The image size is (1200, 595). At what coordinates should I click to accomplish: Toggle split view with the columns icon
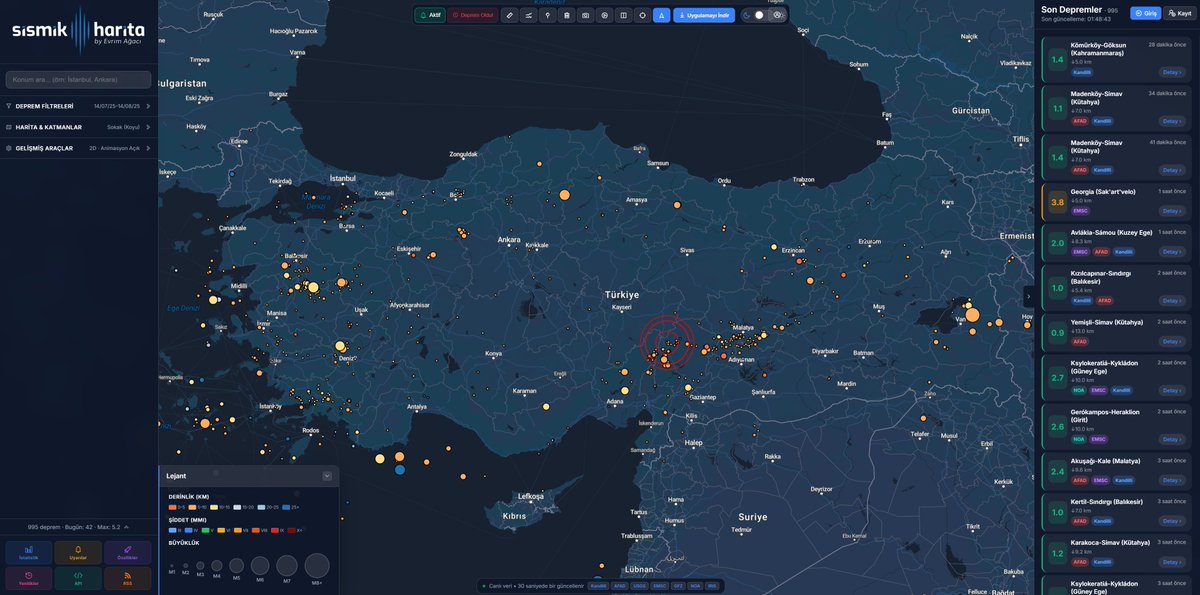[623, 15]
